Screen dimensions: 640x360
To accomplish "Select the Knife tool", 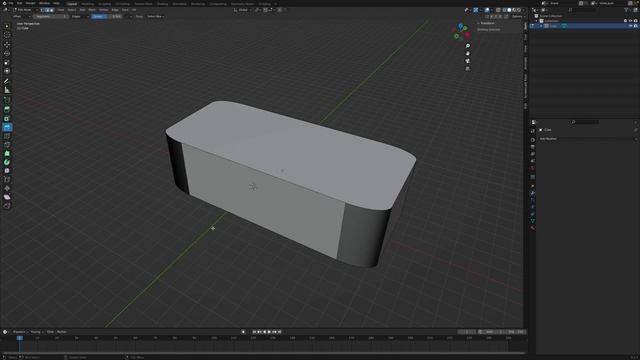I will [x=7, y=144].
